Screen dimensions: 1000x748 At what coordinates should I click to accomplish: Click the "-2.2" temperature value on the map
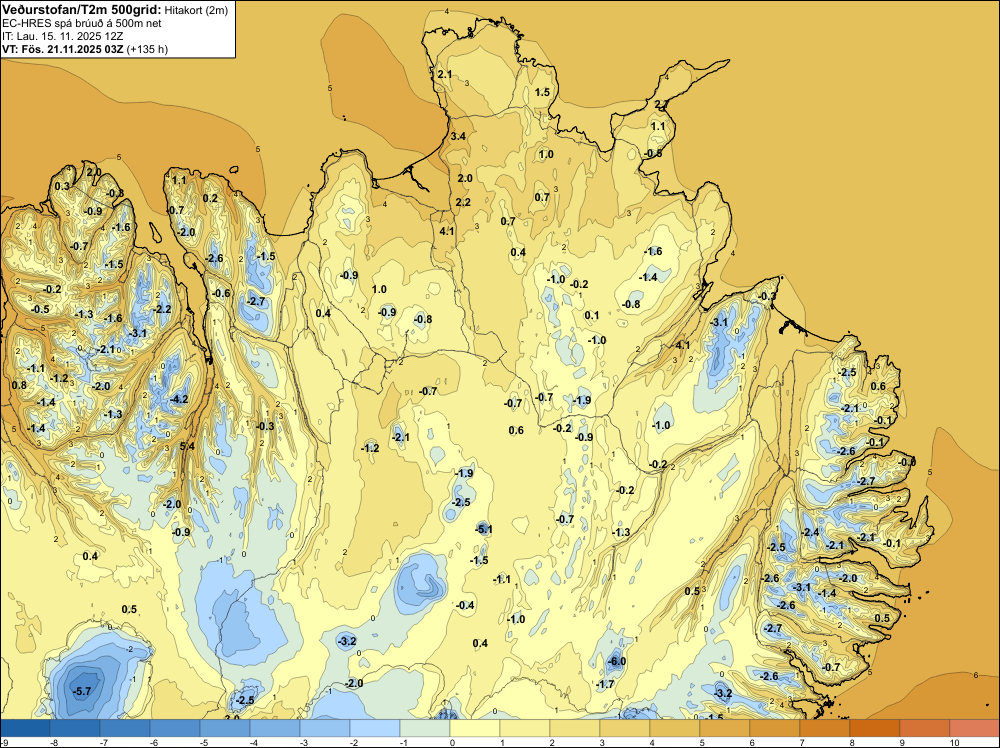(x=162, y=309)
